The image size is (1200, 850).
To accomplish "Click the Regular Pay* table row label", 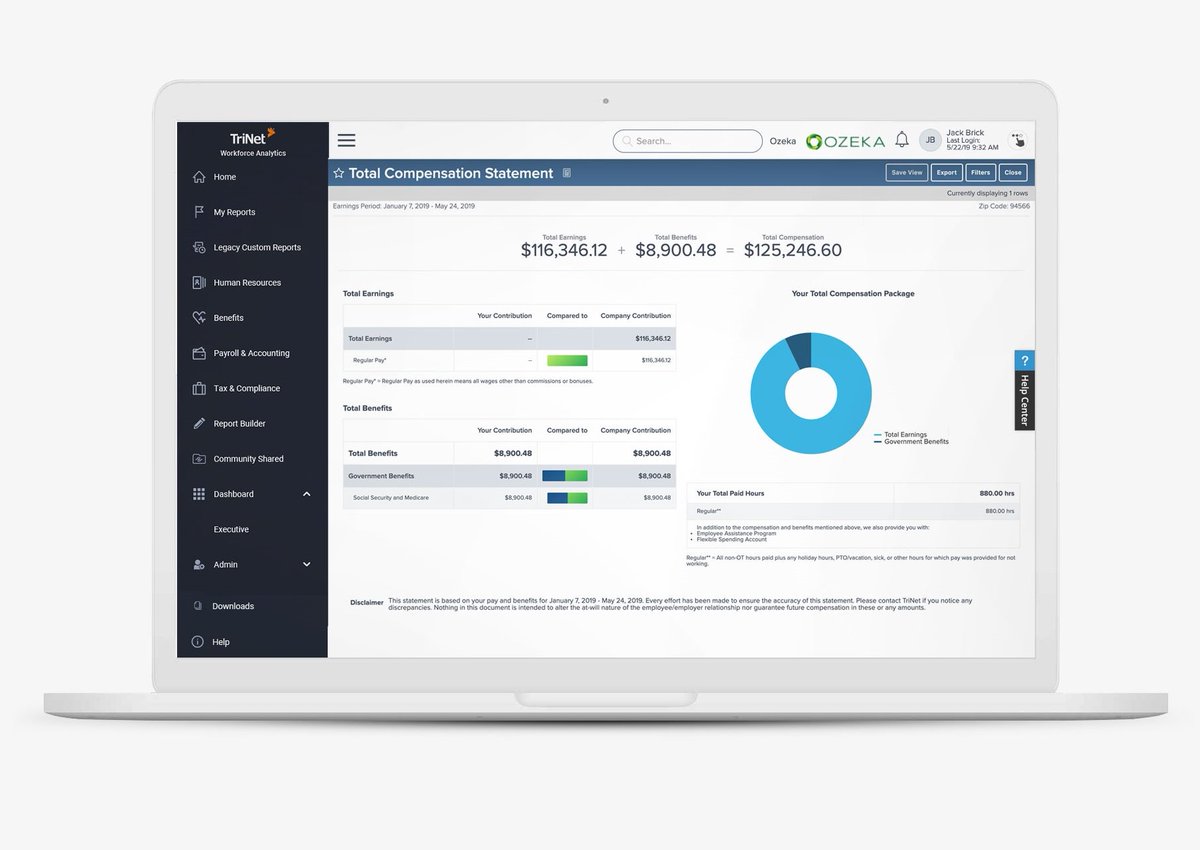I will coord(370,360).
